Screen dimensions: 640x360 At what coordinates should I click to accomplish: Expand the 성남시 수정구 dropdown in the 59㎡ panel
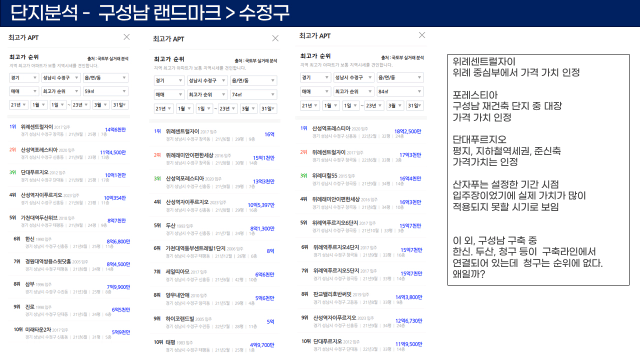(x=61, y=78)
